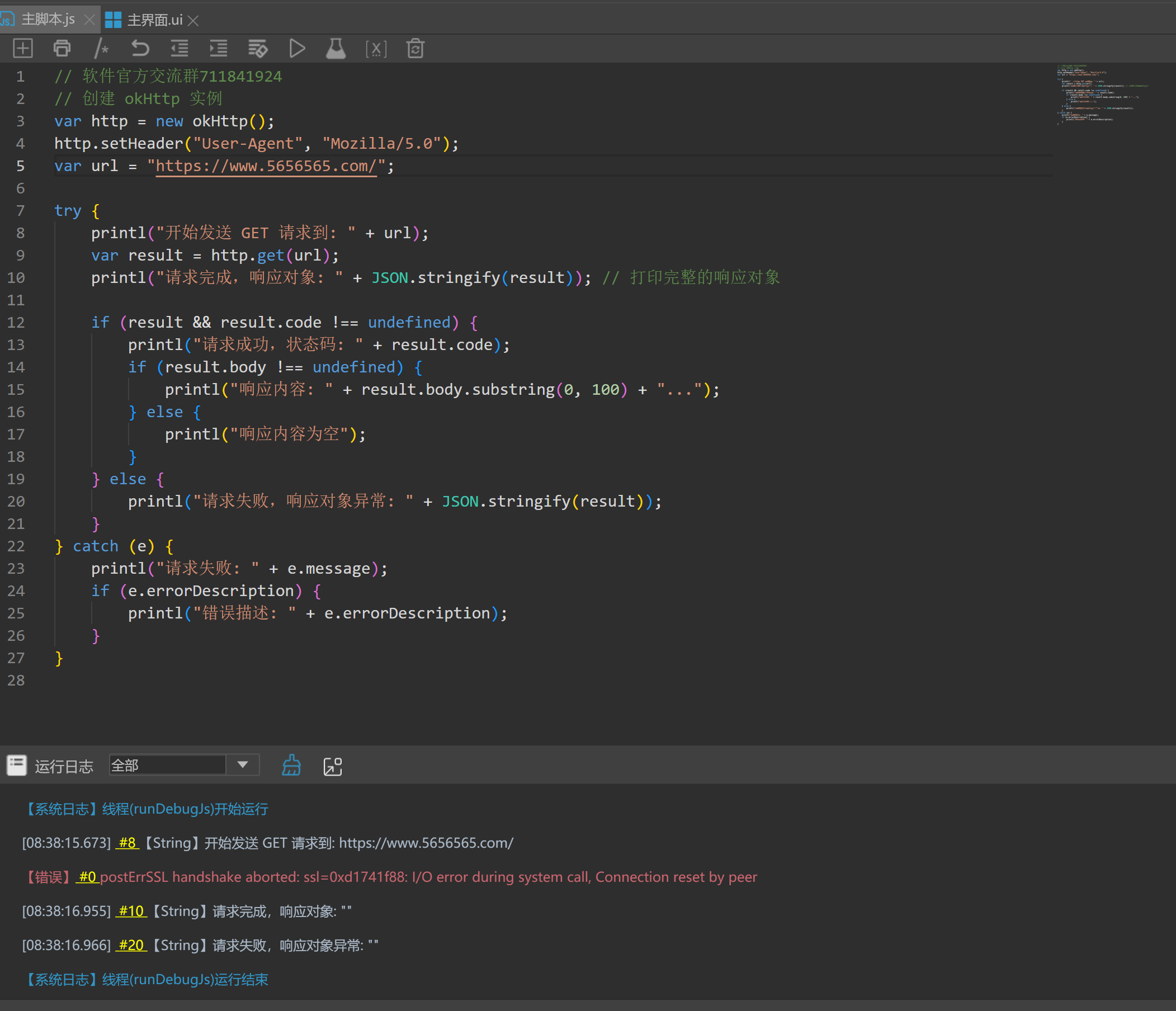Click the add new file plus icon
Image resolution: width=1176 pixels, height=1011 pixels.
[23, 48]
